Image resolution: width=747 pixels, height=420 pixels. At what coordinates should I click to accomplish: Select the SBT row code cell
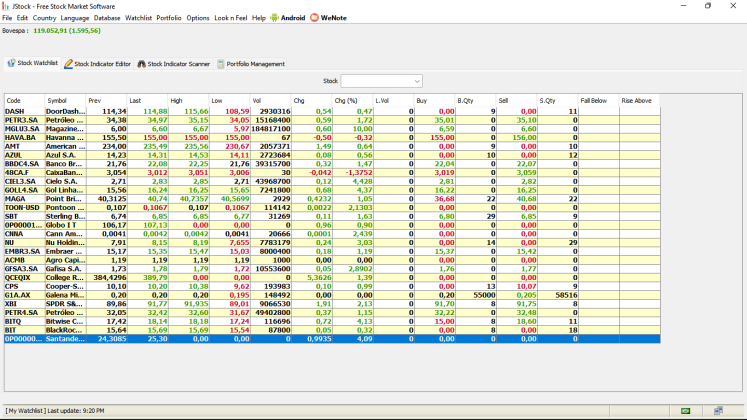click(x=25, y=216)
